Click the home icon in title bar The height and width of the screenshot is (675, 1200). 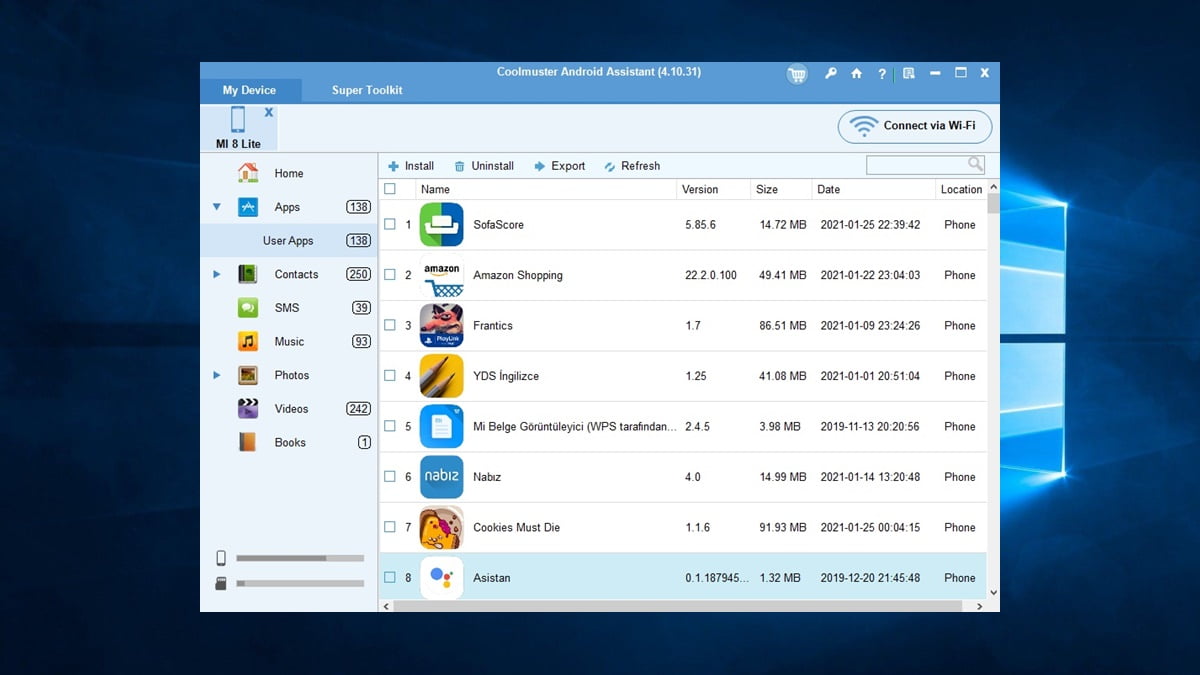pos(857,74)
